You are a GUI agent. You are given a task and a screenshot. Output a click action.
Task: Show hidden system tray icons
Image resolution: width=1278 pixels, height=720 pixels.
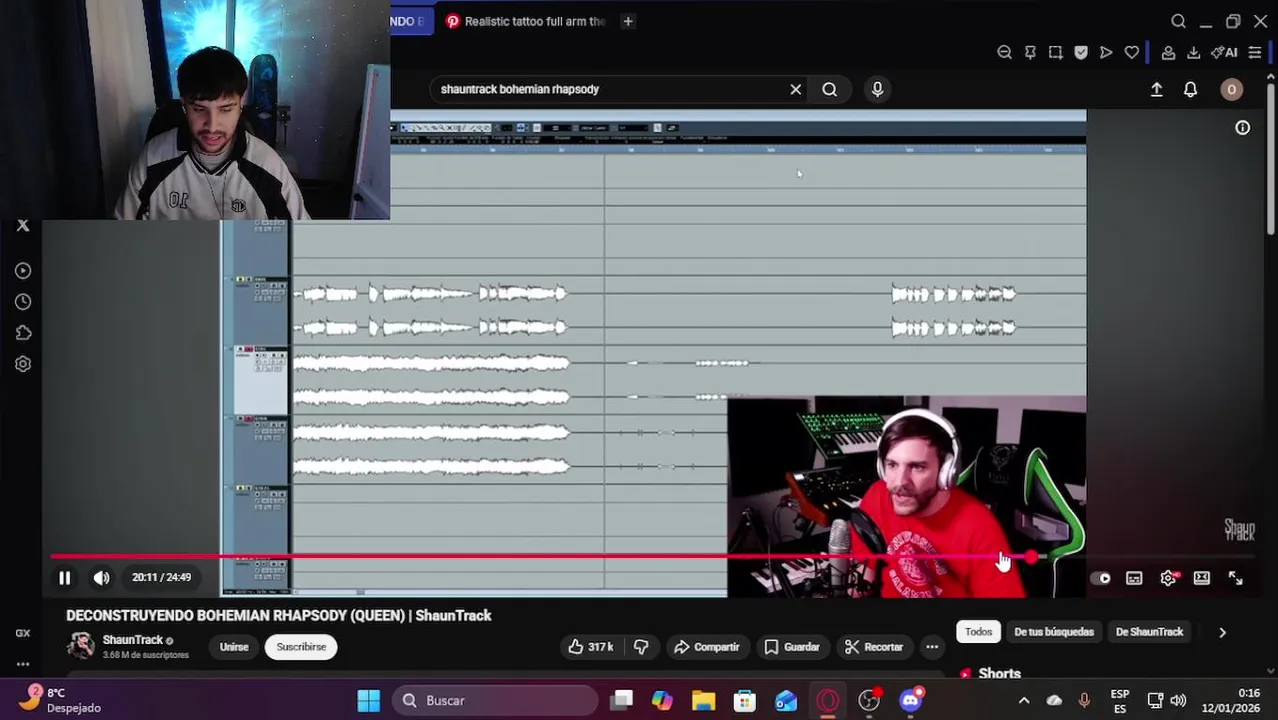click(1024, 701)
